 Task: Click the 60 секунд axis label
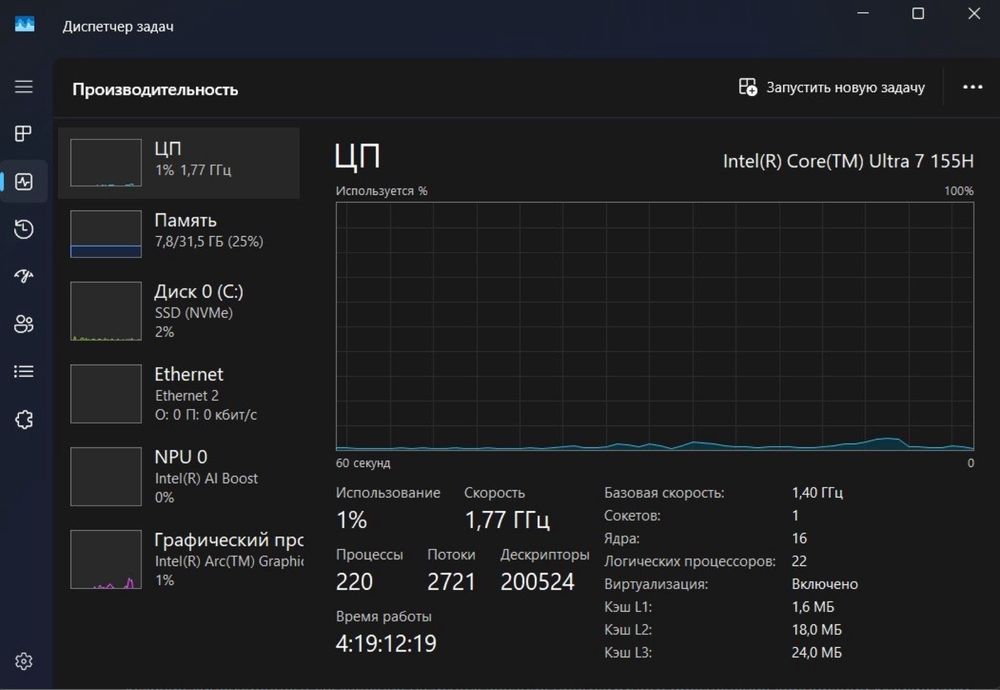point(363,463)
